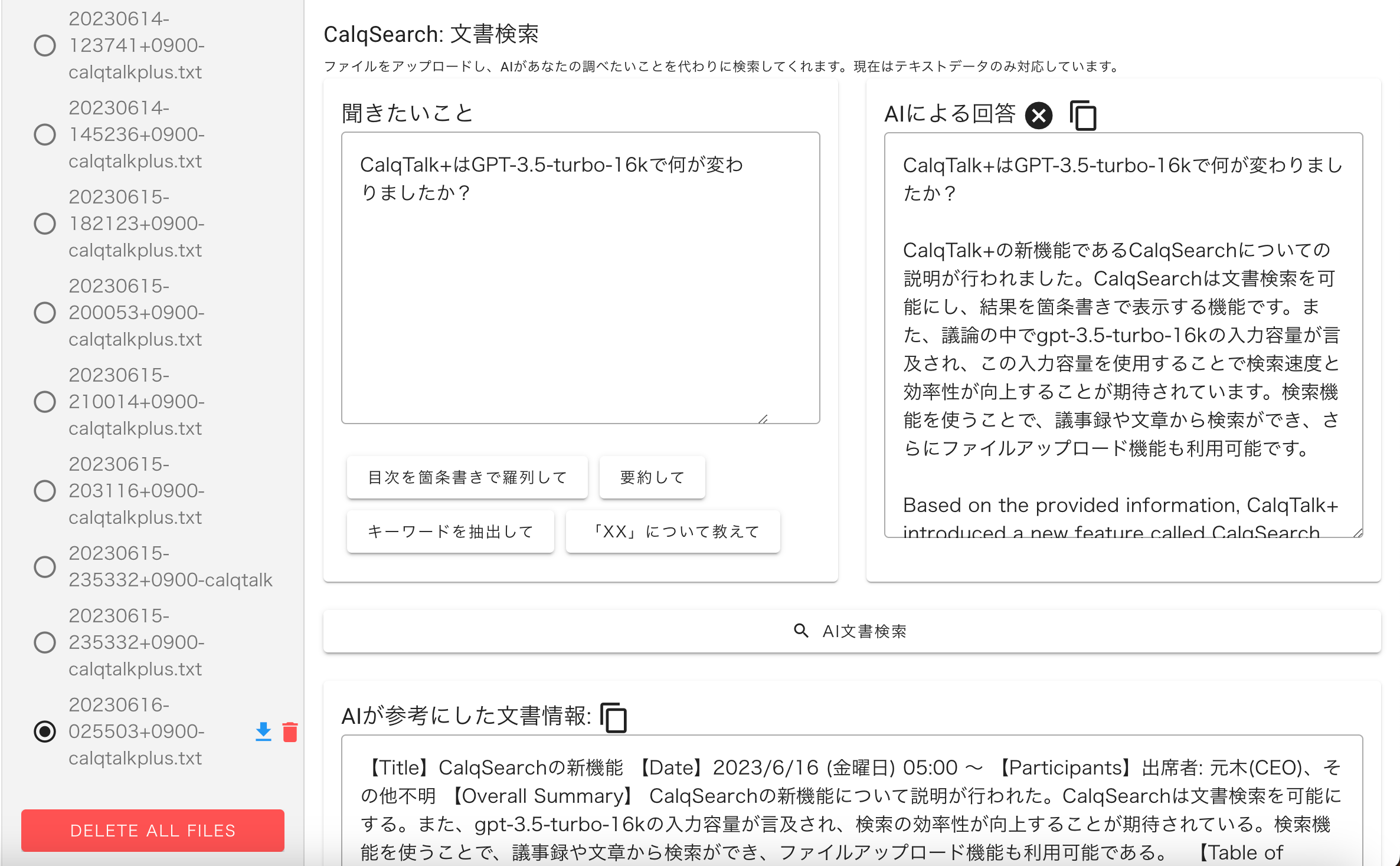The image size is (1400, 866).
Task: Click the 「XX」について教えて button
Action: click(673, 532)
